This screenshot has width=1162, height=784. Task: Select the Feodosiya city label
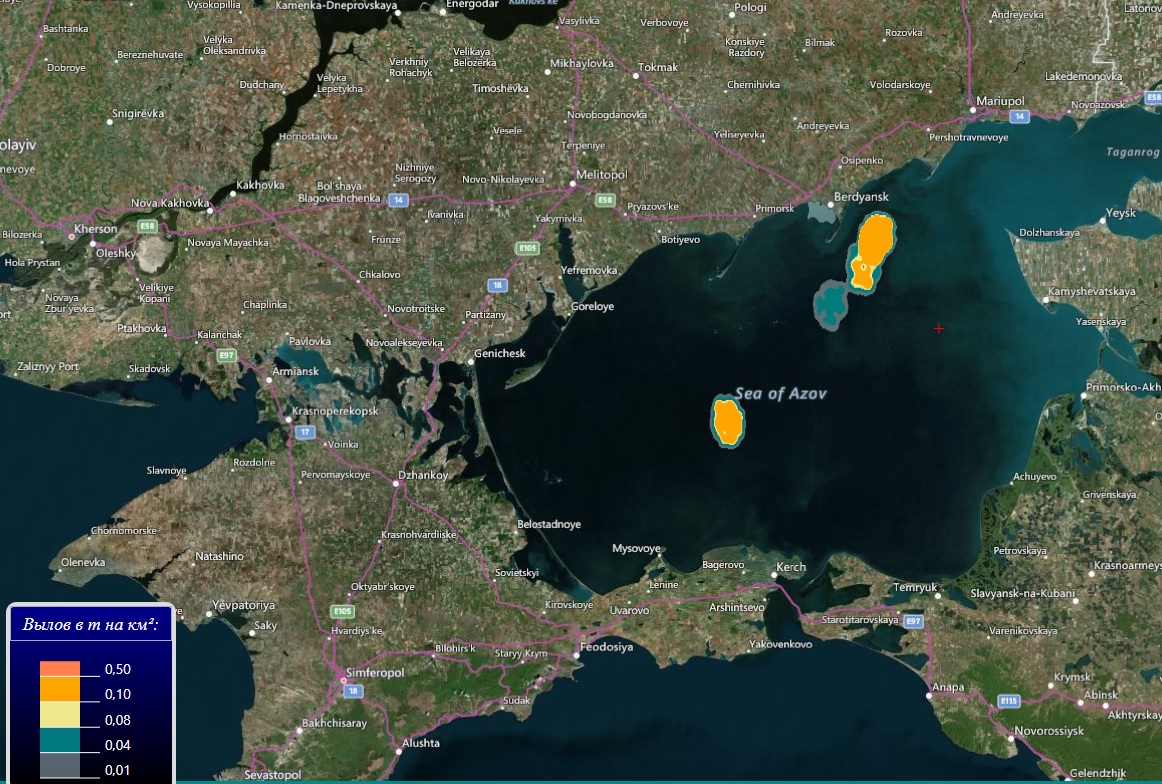tap(606, 647)
